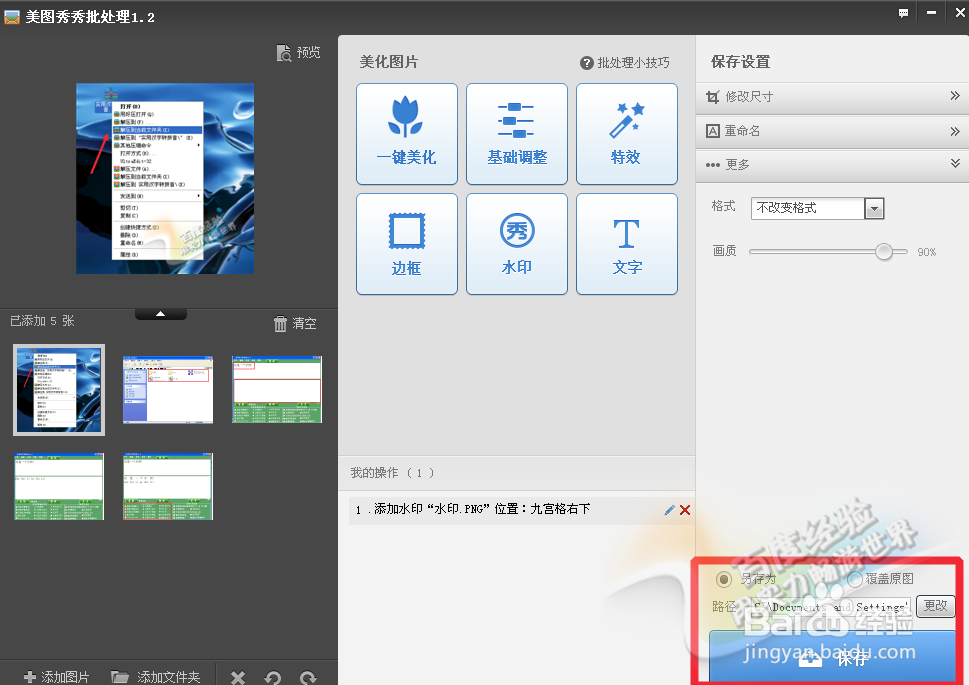Click 添加文件夹 to add a folder
This screenshot has height=685, width=969.
coord(156,677)
